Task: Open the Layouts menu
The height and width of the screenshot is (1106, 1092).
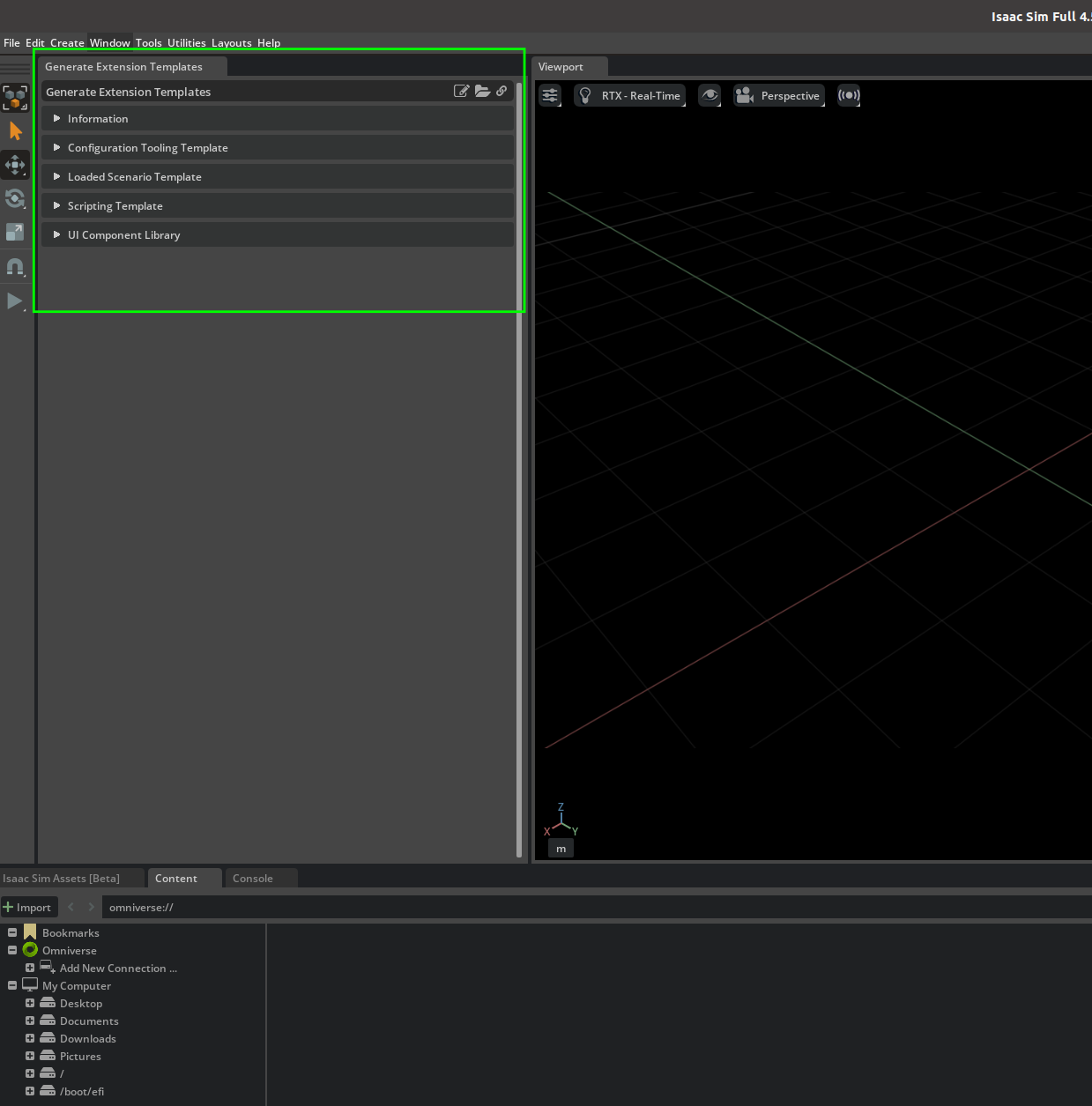Action: point(232,42)
